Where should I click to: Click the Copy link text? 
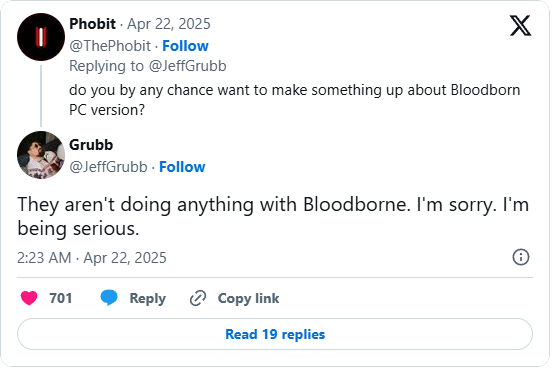pyautogui.click(x=248, y=299)
